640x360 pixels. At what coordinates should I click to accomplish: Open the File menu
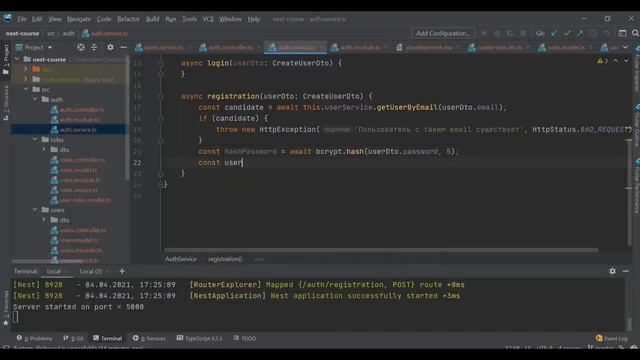coord(22,19)
